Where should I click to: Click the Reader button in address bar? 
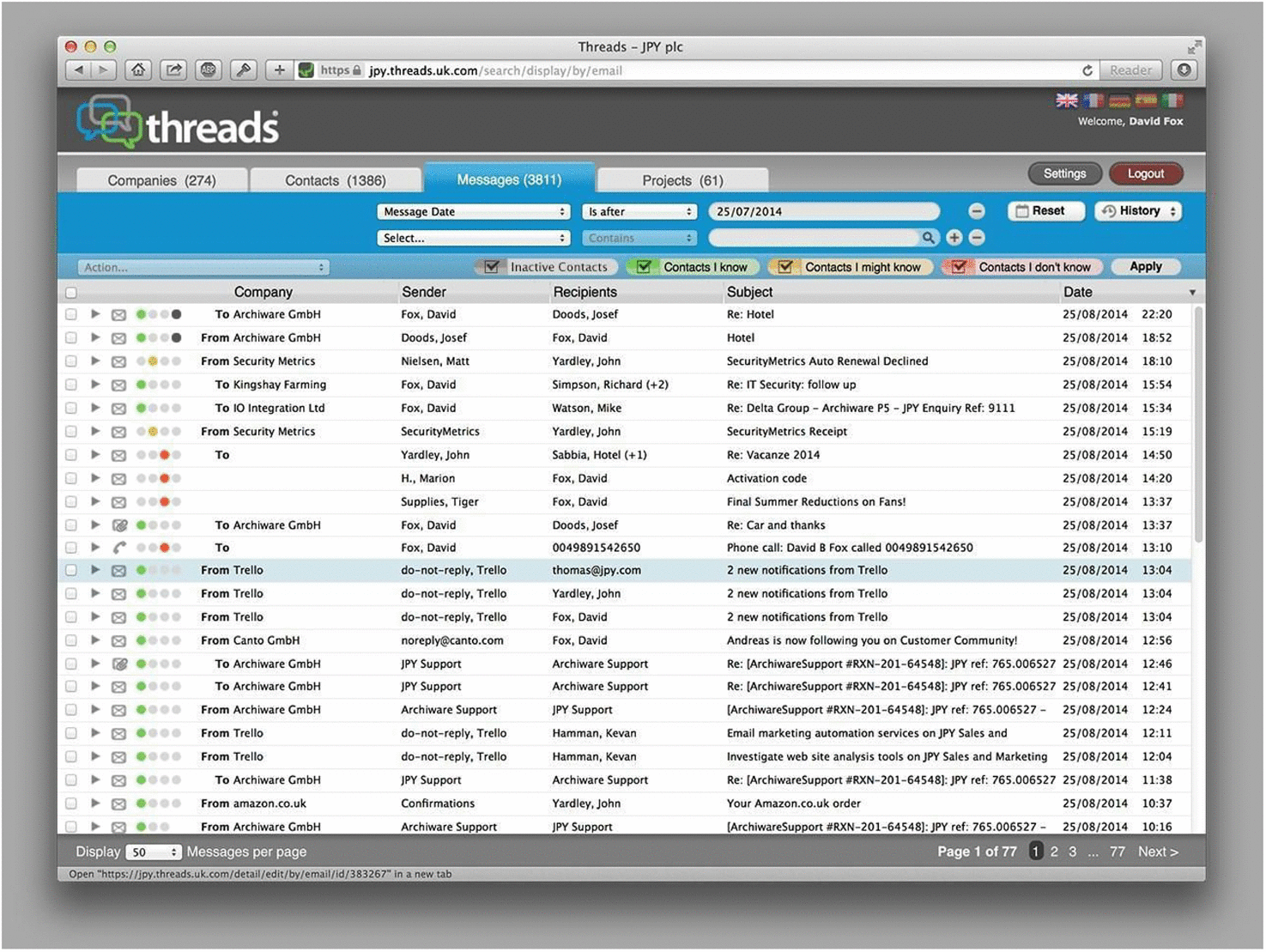click(1130, 70)
